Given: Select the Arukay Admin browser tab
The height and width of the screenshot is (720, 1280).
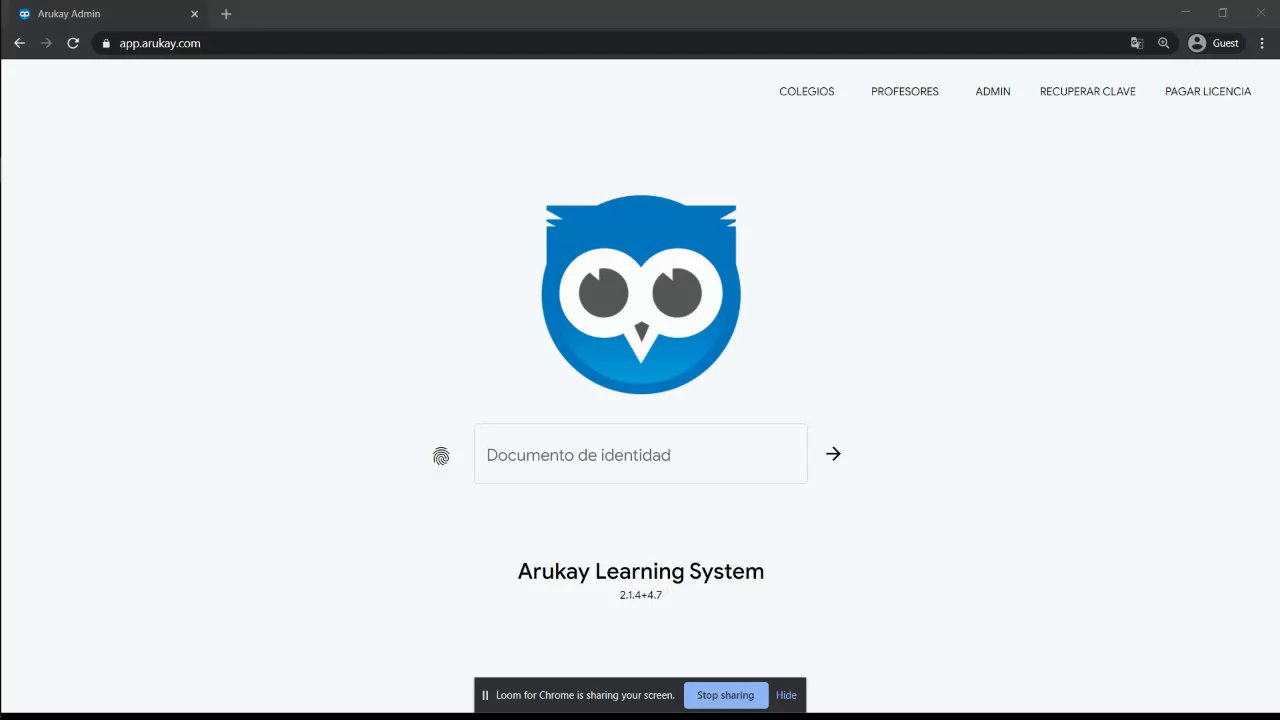Looking at the screenshot, I should click(x=108, y=14).
